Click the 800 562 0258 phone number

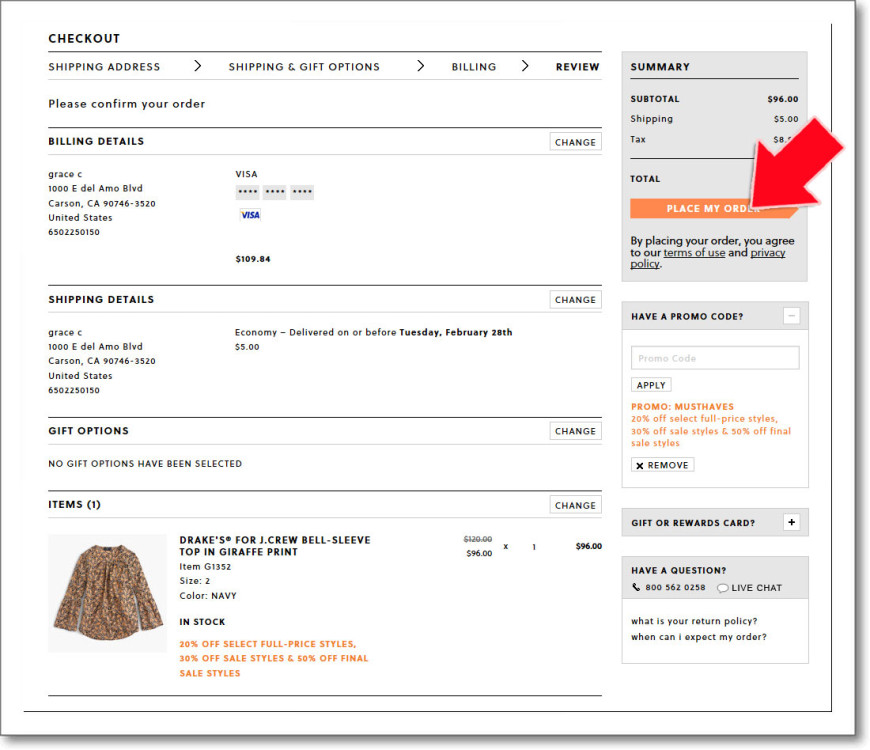coord(675,587)
